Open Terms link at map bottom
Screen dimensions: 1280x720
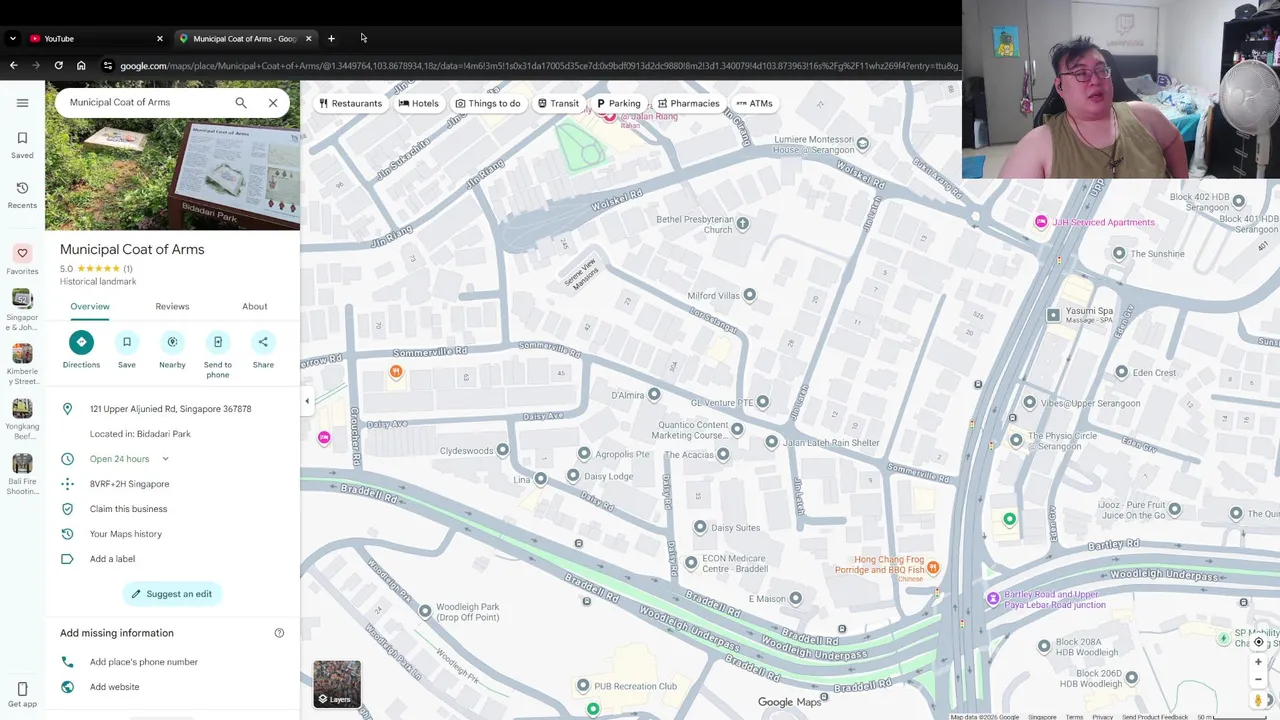[1074, 717]
